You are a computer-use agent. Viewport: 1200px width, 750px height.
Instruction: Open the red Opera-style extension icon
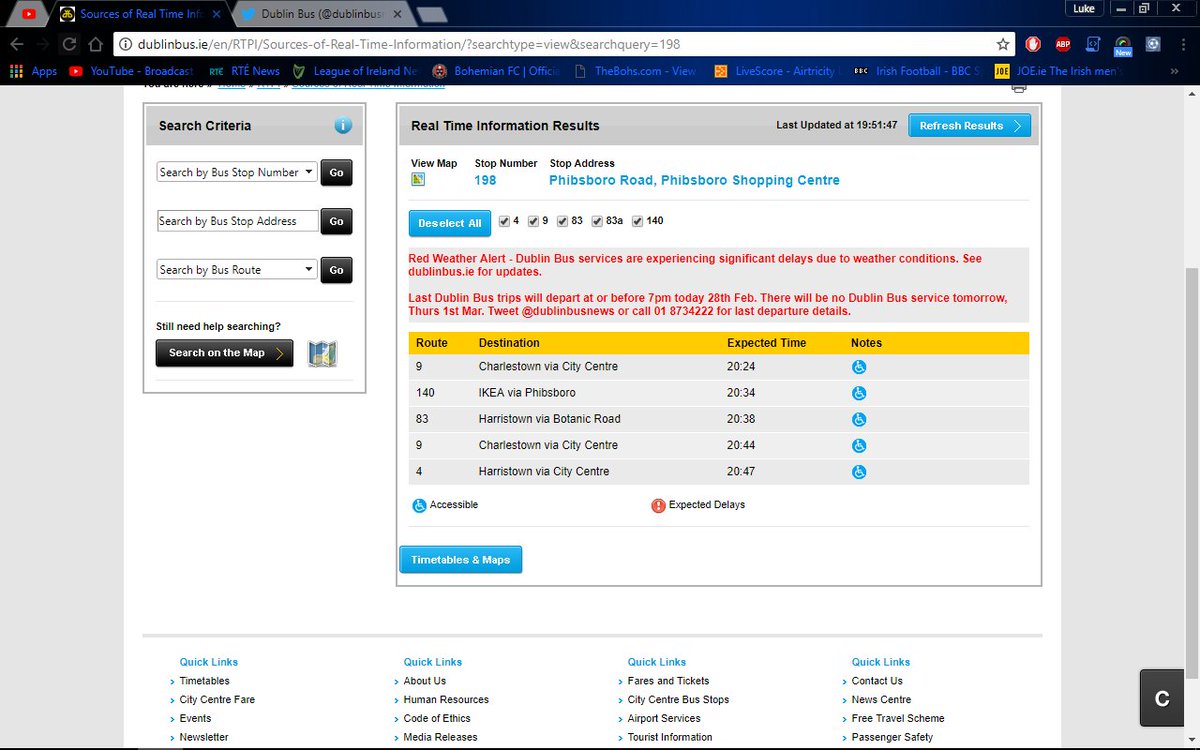click(x=1035, y=44)
